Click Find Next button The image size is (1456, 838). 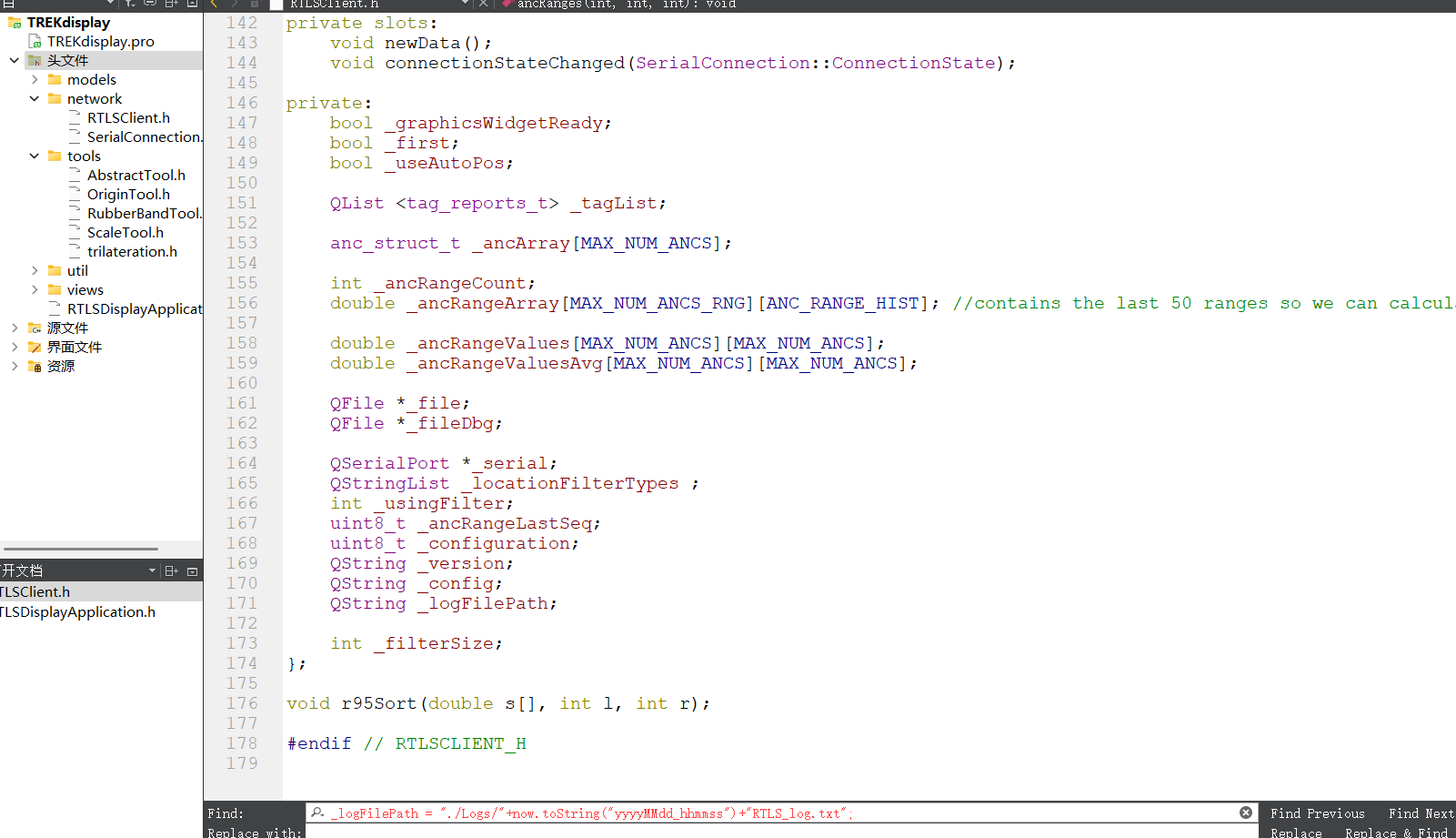click(x=1420, y=813)
